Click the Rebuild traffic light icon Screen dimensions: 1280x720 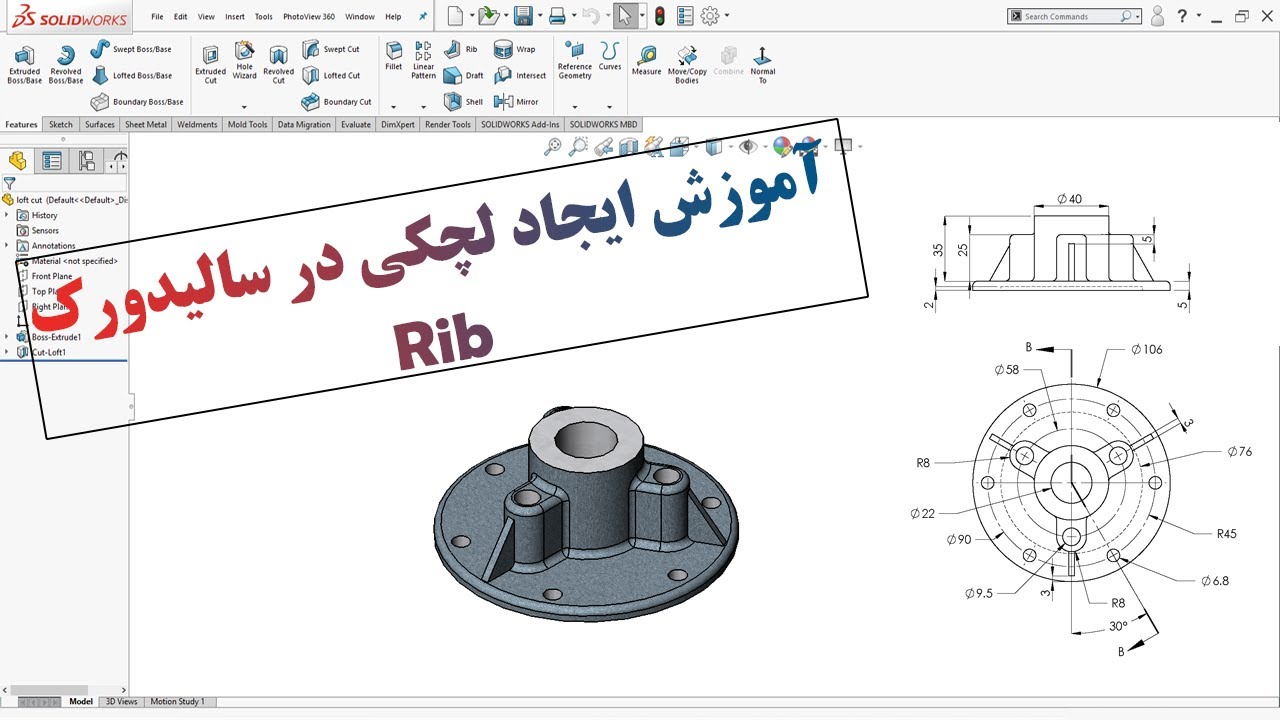pos(659,16)
